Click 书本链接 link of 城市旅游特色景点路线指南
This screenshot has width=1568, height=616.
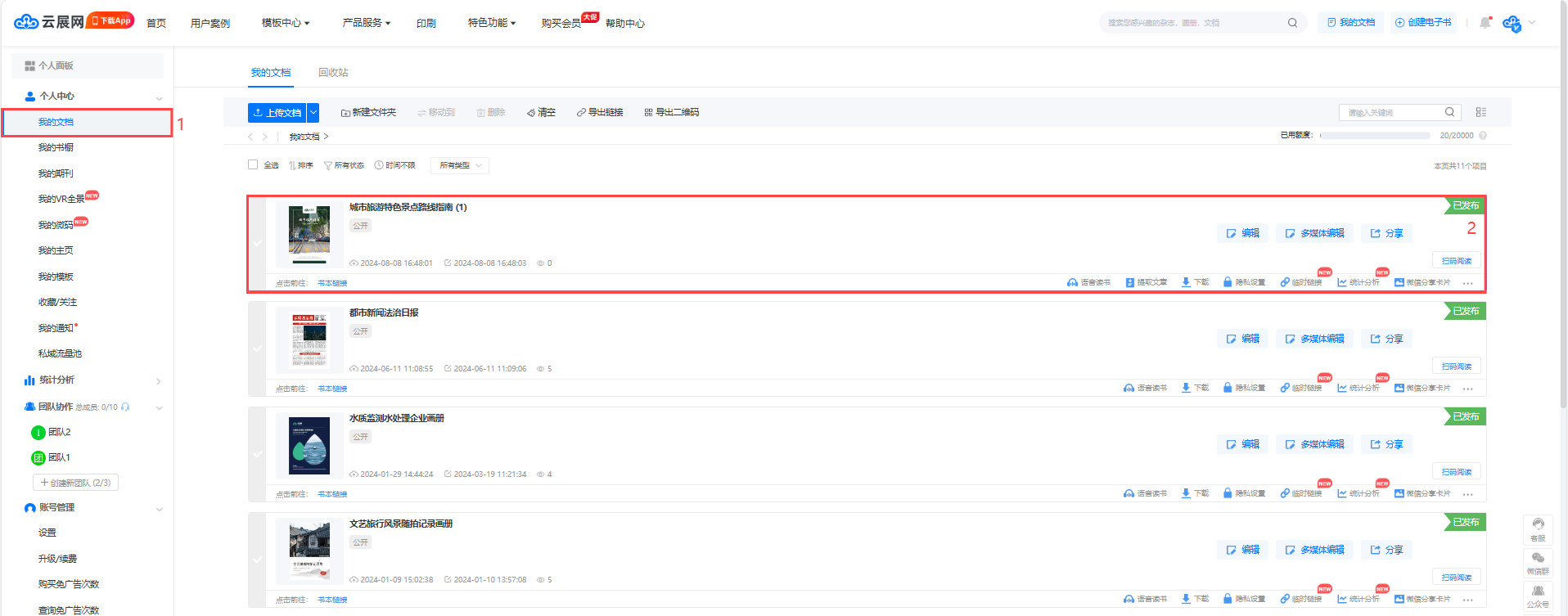(332, 283)
